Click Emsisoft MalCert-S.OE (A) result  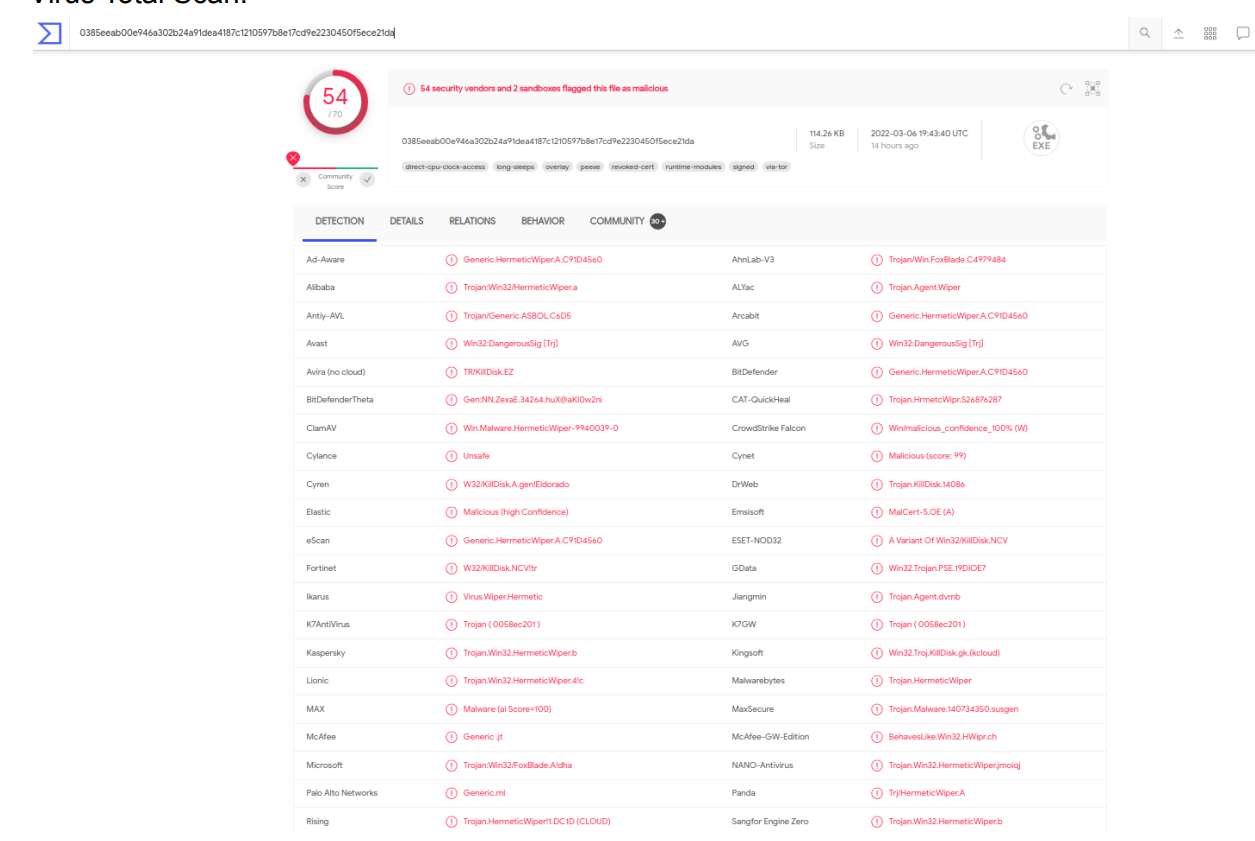(x=922, y=512)
